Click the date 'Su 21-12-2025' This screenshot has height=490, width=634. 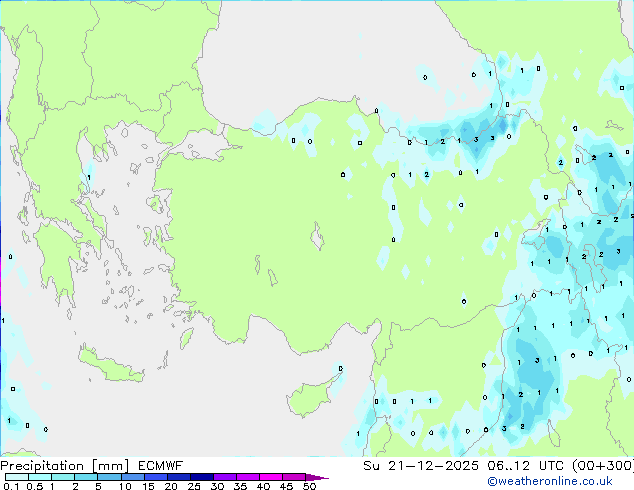coord(421,466)
